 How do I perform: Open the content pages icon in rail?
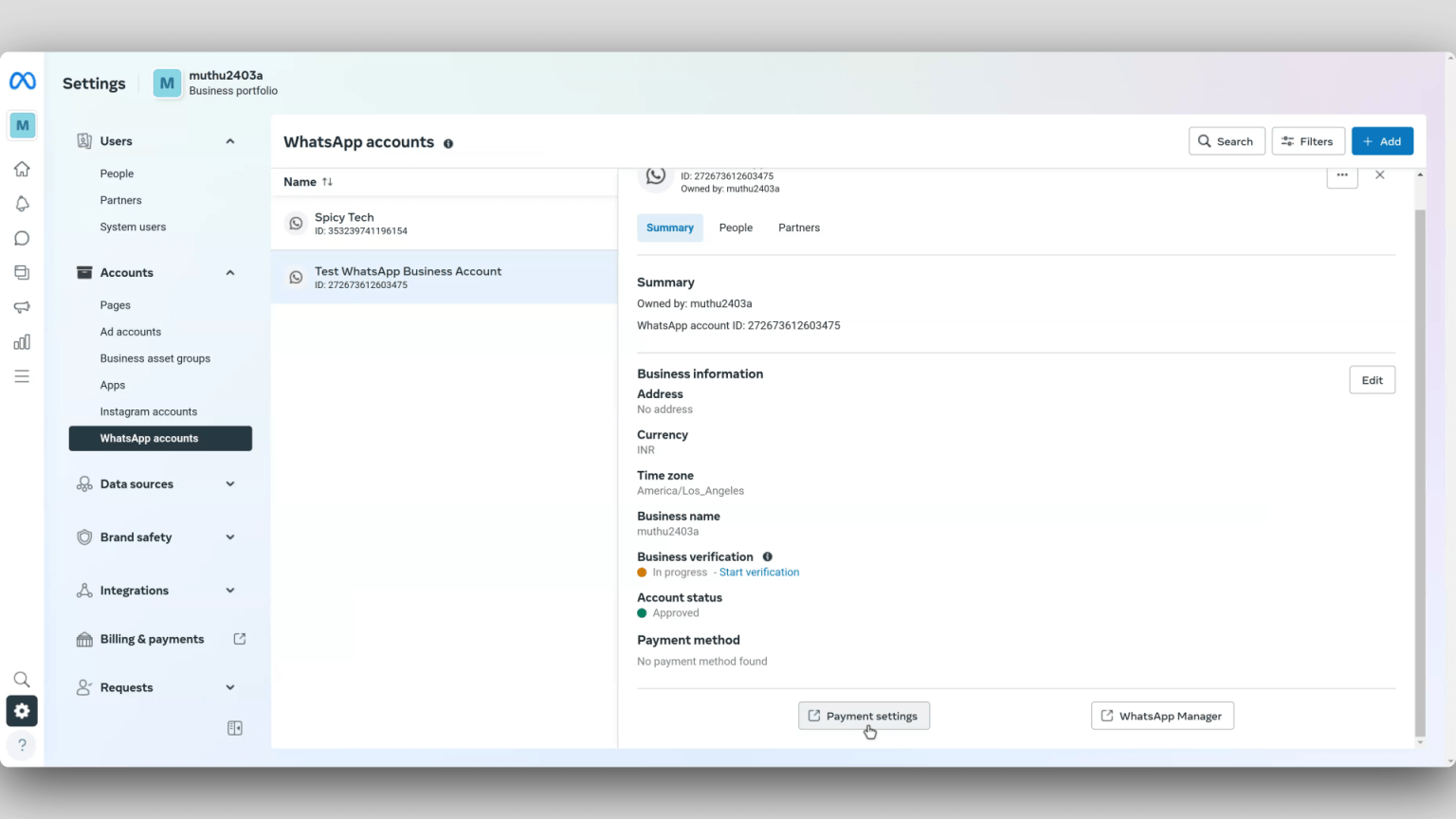tap(22, 273)
